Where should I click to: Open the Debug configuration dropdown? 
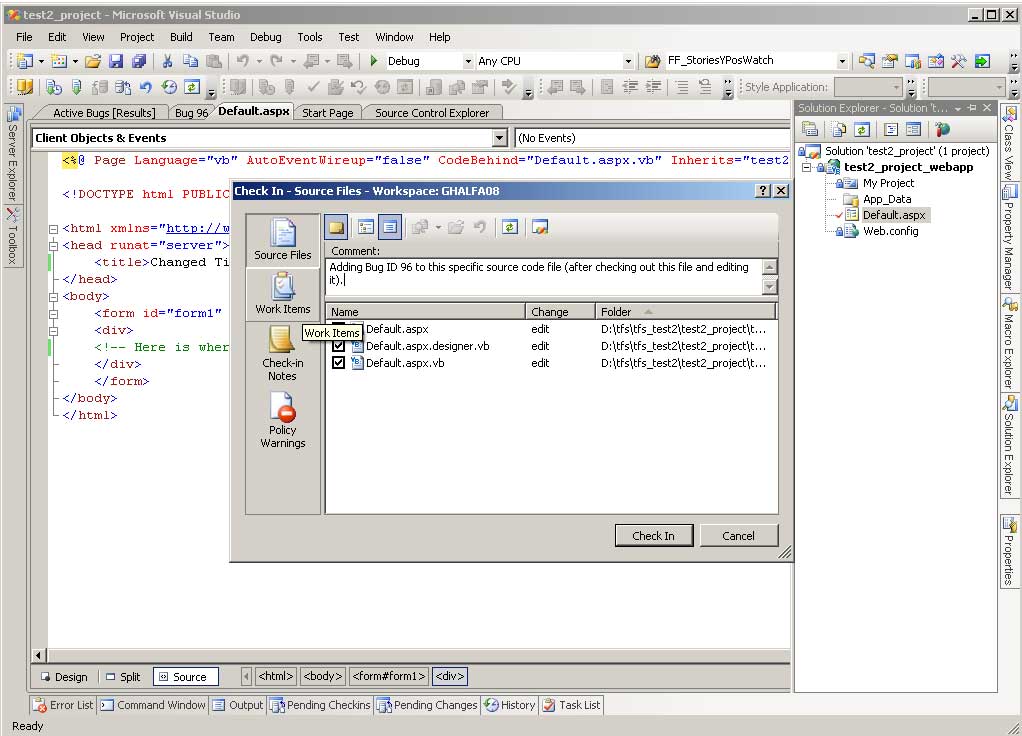coord(467,61)
